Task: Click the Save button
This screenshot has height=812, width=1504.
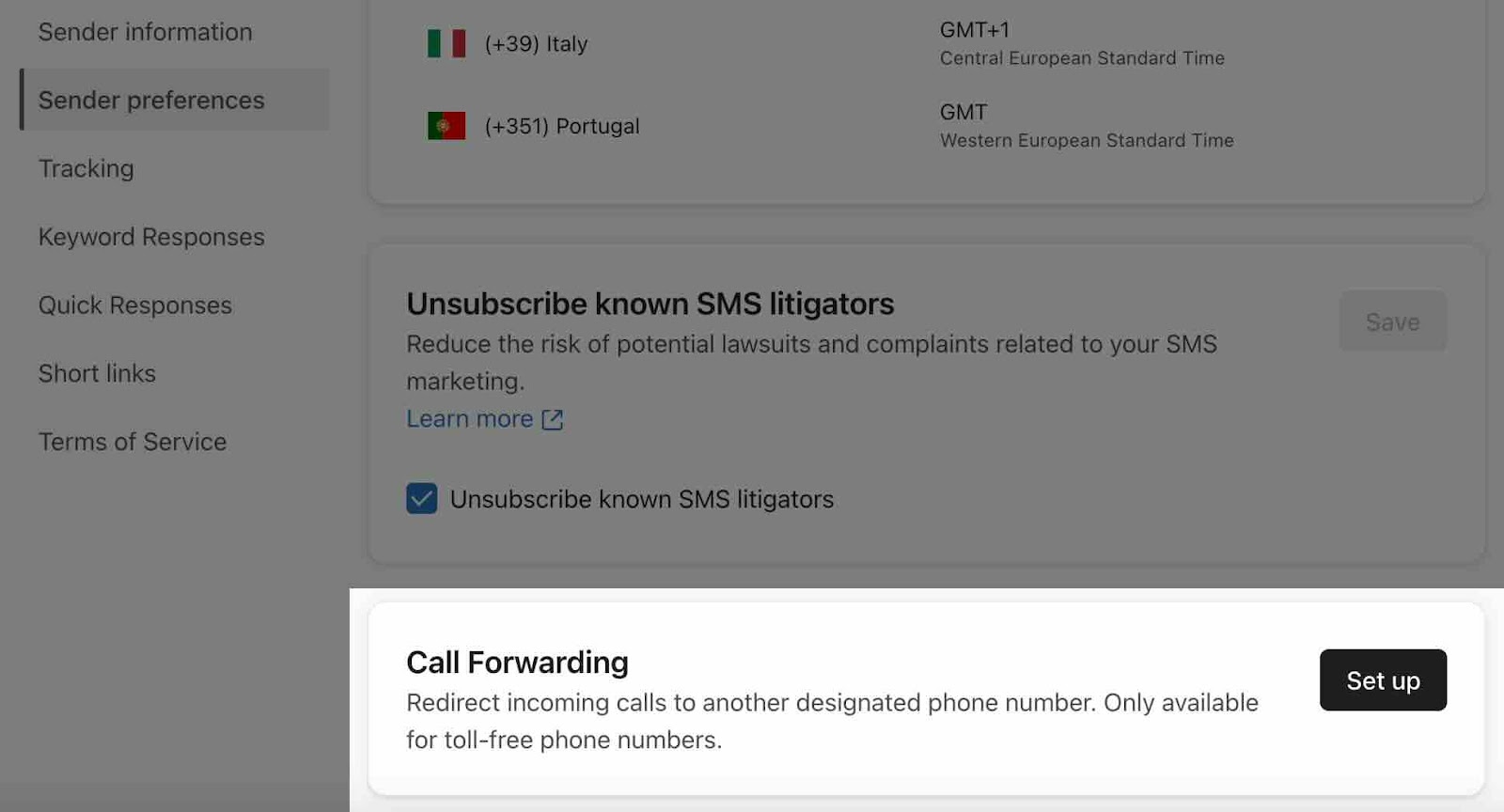Action: tap(1392, 321)
